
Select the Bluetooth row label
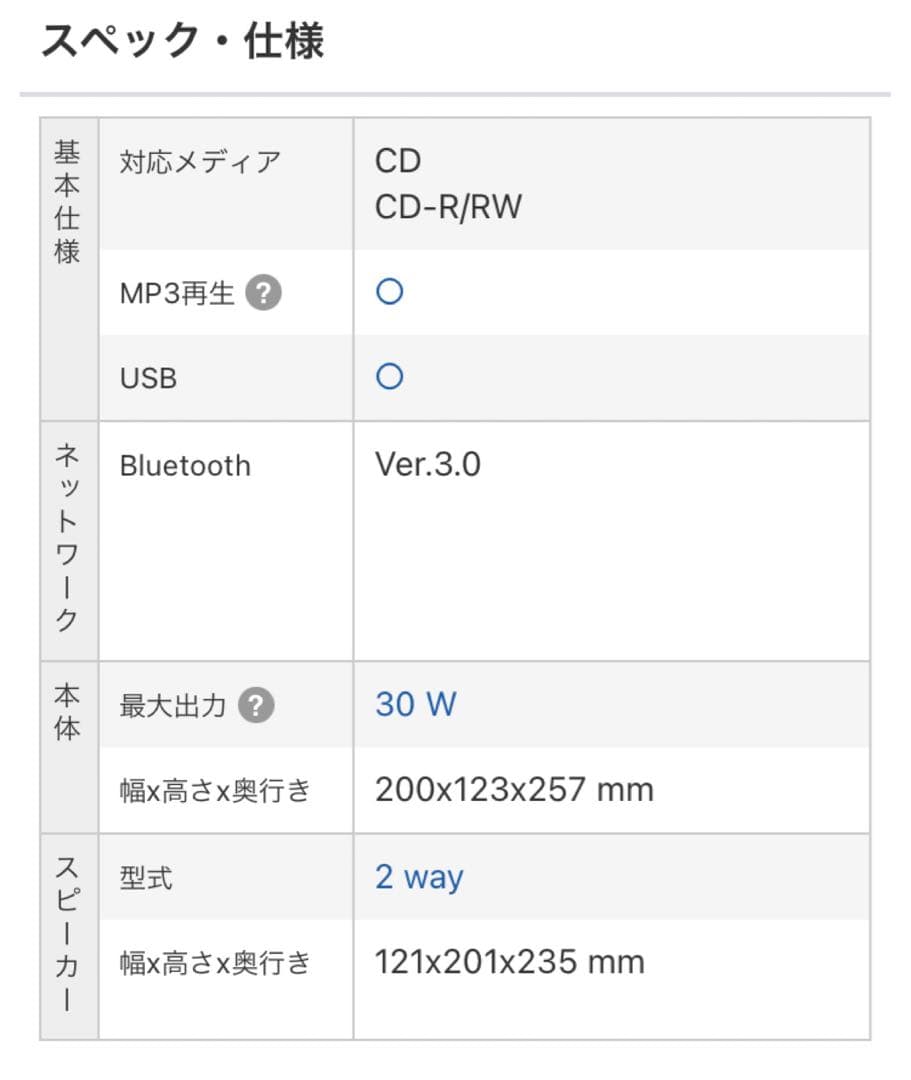(185, 465)
